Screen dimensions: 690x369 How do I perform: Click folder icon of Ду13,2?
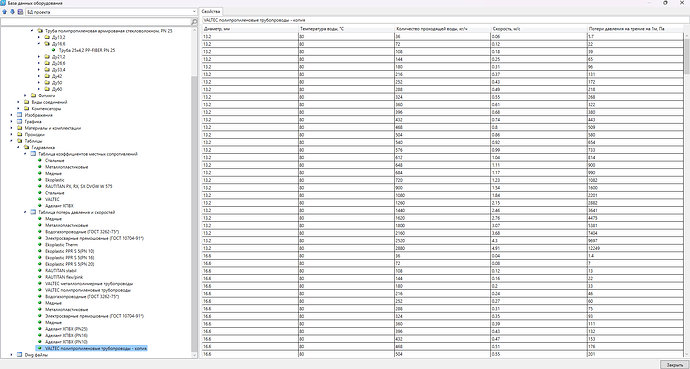(x=47, y=37)
